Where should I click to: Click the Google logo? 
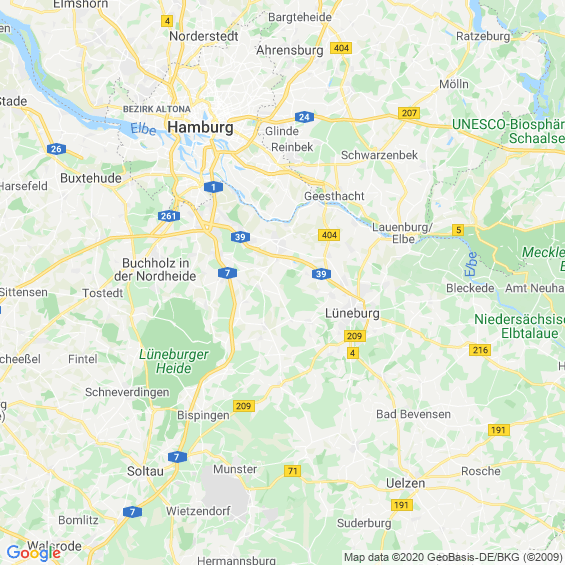pos(34,553)
